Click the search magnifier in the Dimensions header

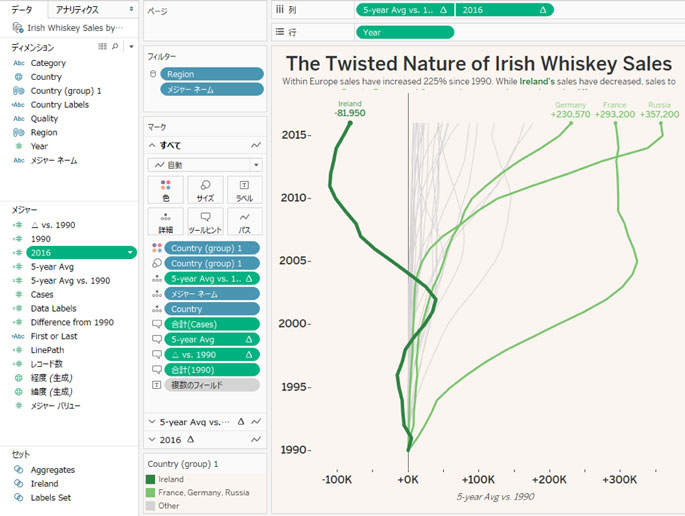pyautogui.click(x=116, y=47)
